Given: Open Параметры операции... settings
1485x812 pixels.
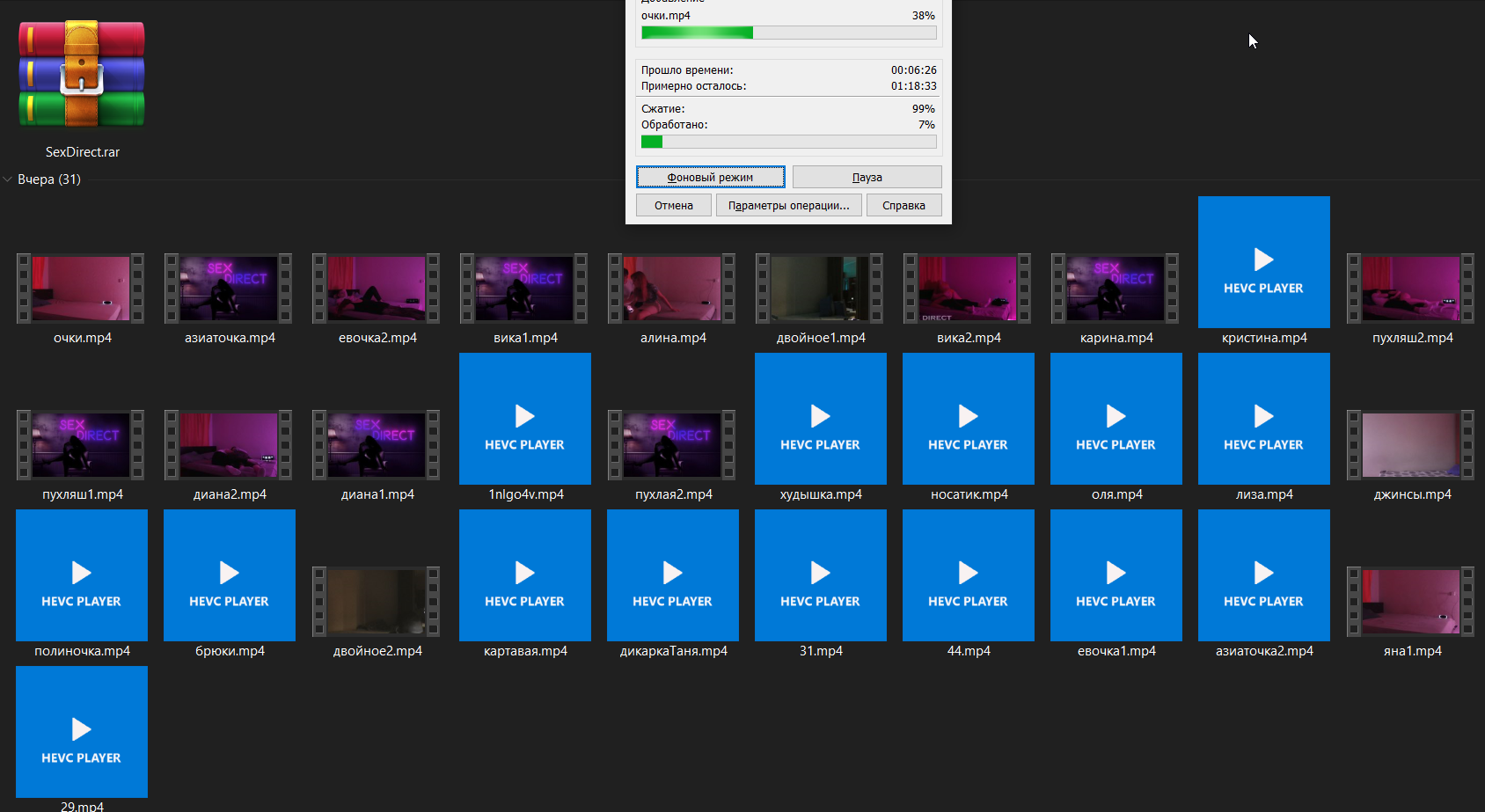Looking at the screenshot, I should (788, 205).
